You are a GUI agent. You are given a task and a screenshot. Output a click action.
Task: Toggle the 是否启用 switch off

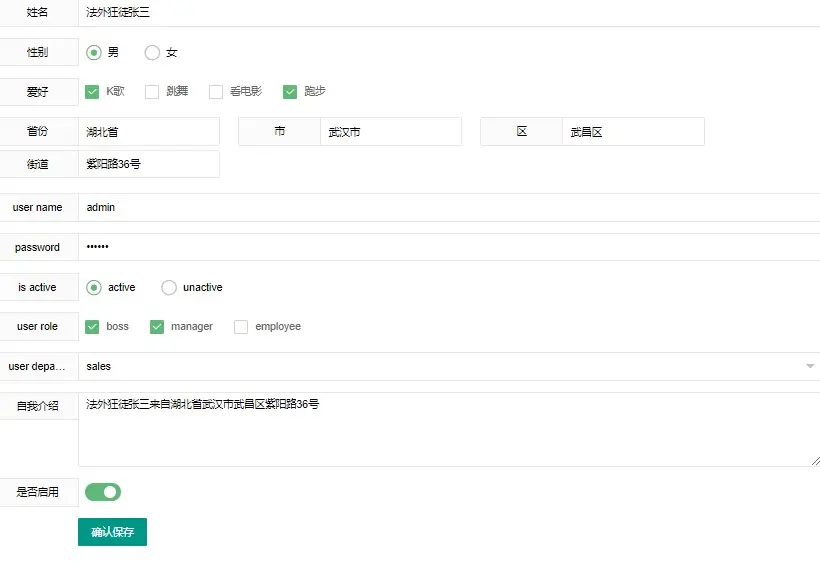pos(103,492)
